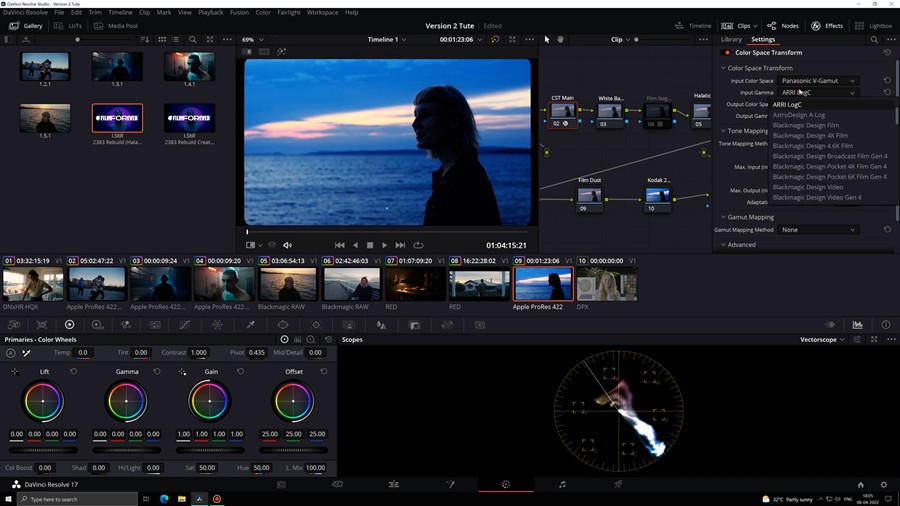Open the Vectorscope type dropdown

point(823,340)
